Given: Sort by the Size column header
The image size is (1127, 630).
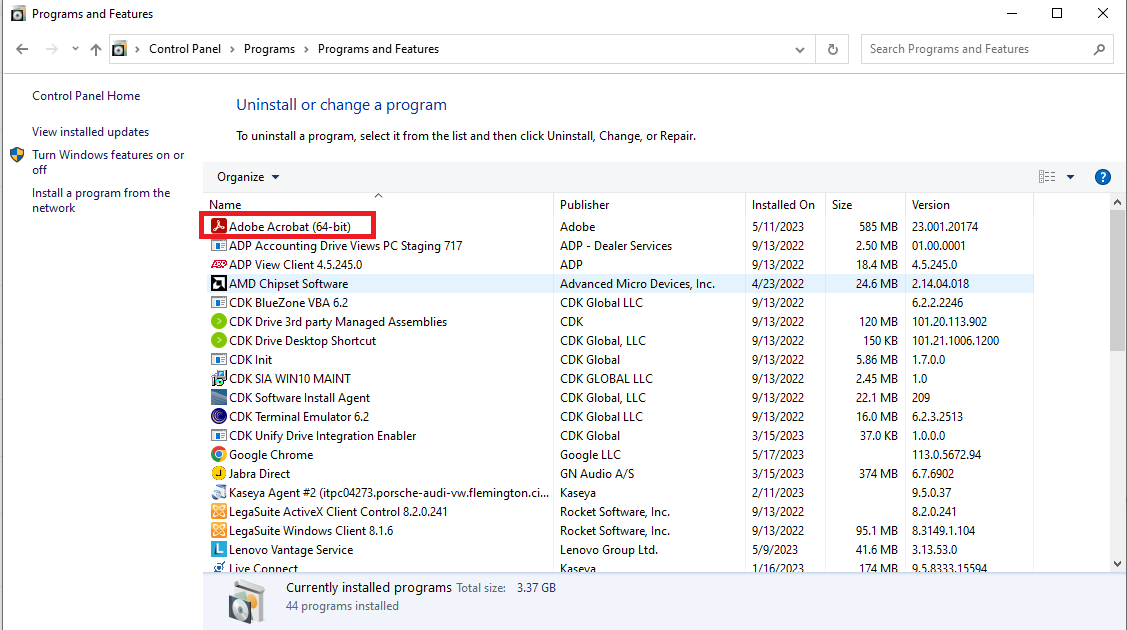Looking at the screenshot, I should click(865, 205).
